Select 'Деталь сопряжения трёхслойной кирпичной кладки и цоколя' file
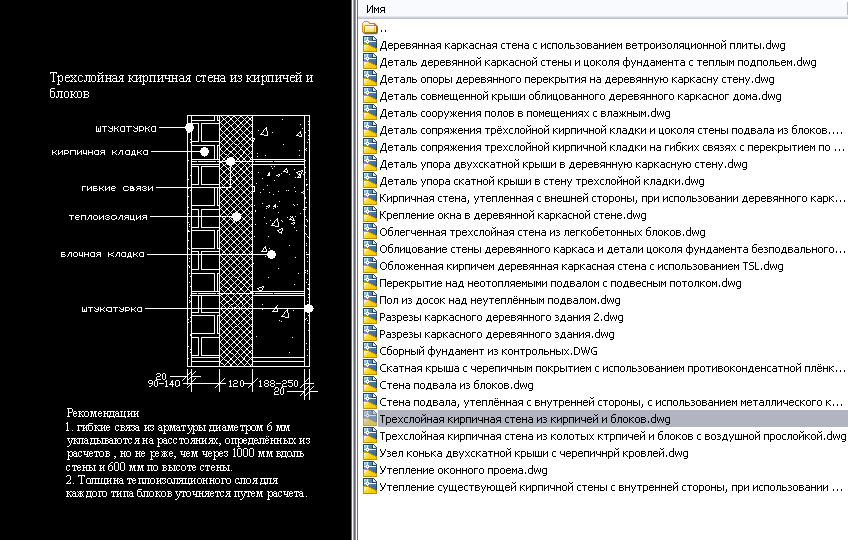Viewport: 848px width, 540px height. point(611,130)
